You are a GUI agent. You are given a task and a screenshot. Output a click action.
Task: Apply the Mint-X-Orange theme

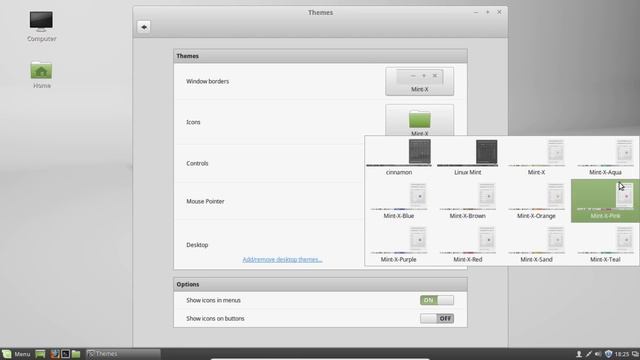coord(536,201)
